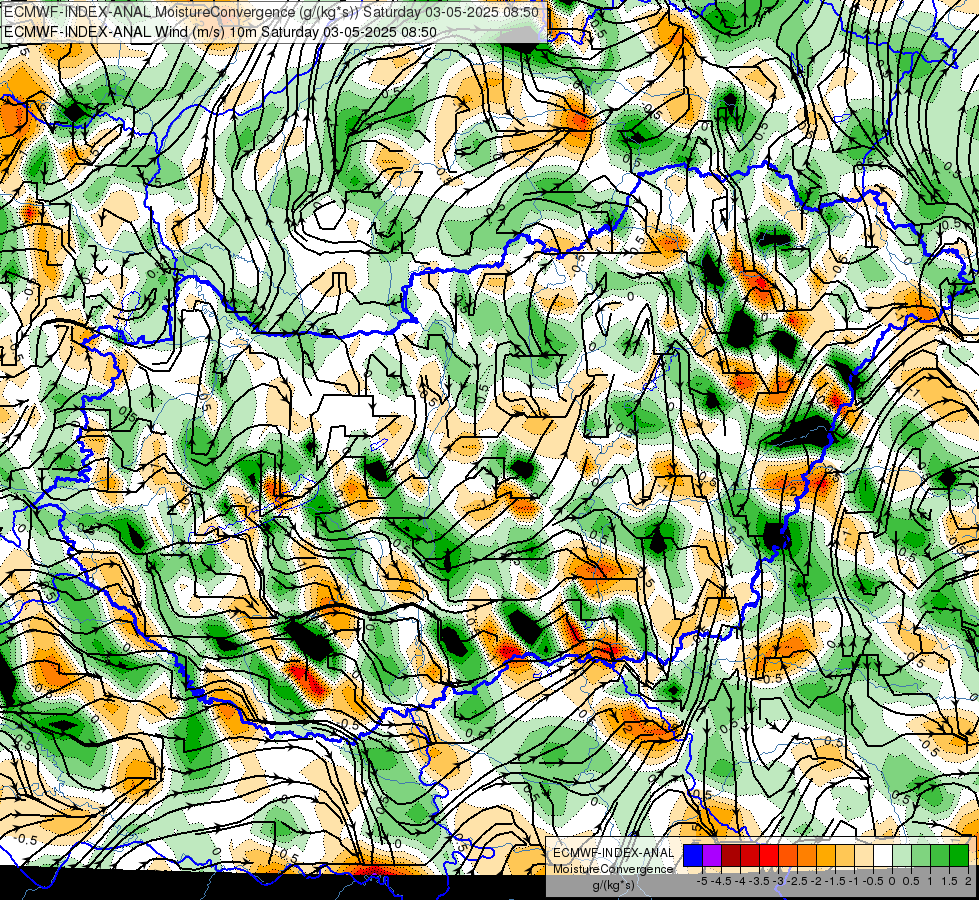This screenshot has width=979, height=900.
Task: Pick the medium green swatch between 1 and 1.5
Action: point(940,855)
